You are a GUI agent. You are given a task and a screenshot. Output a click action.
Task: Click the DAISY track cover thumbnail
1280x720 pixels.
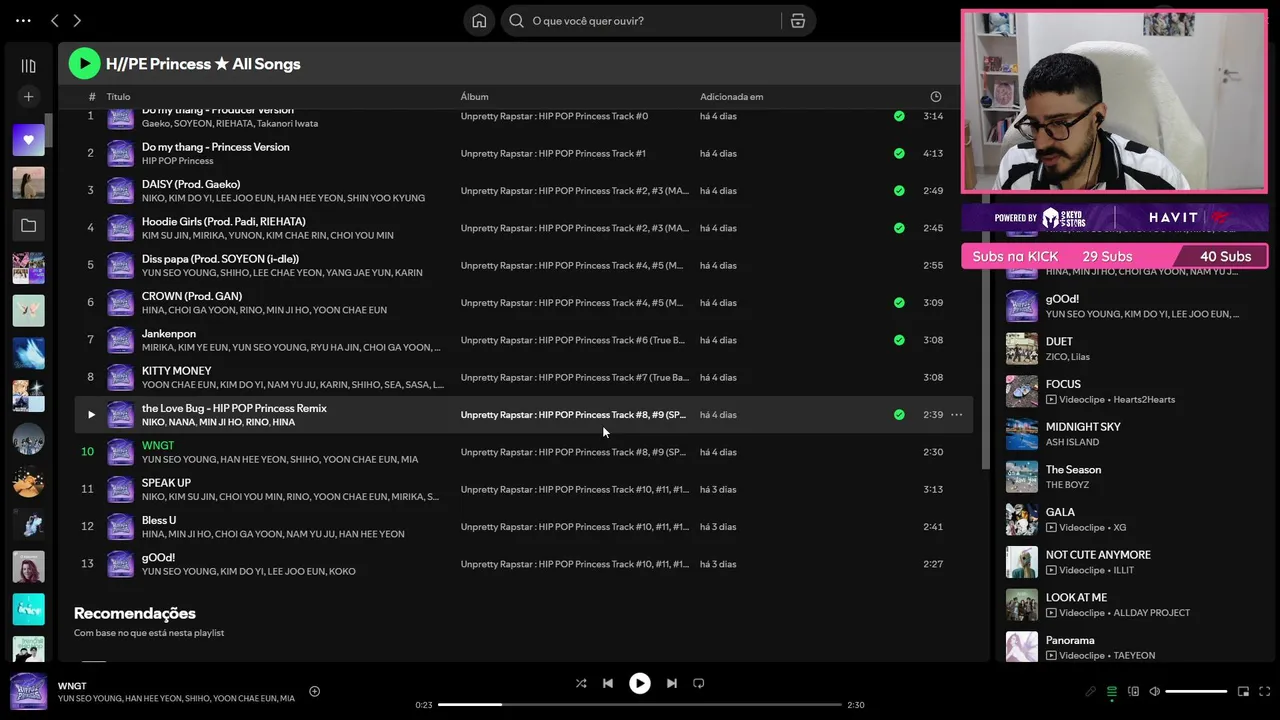[121, 191]
